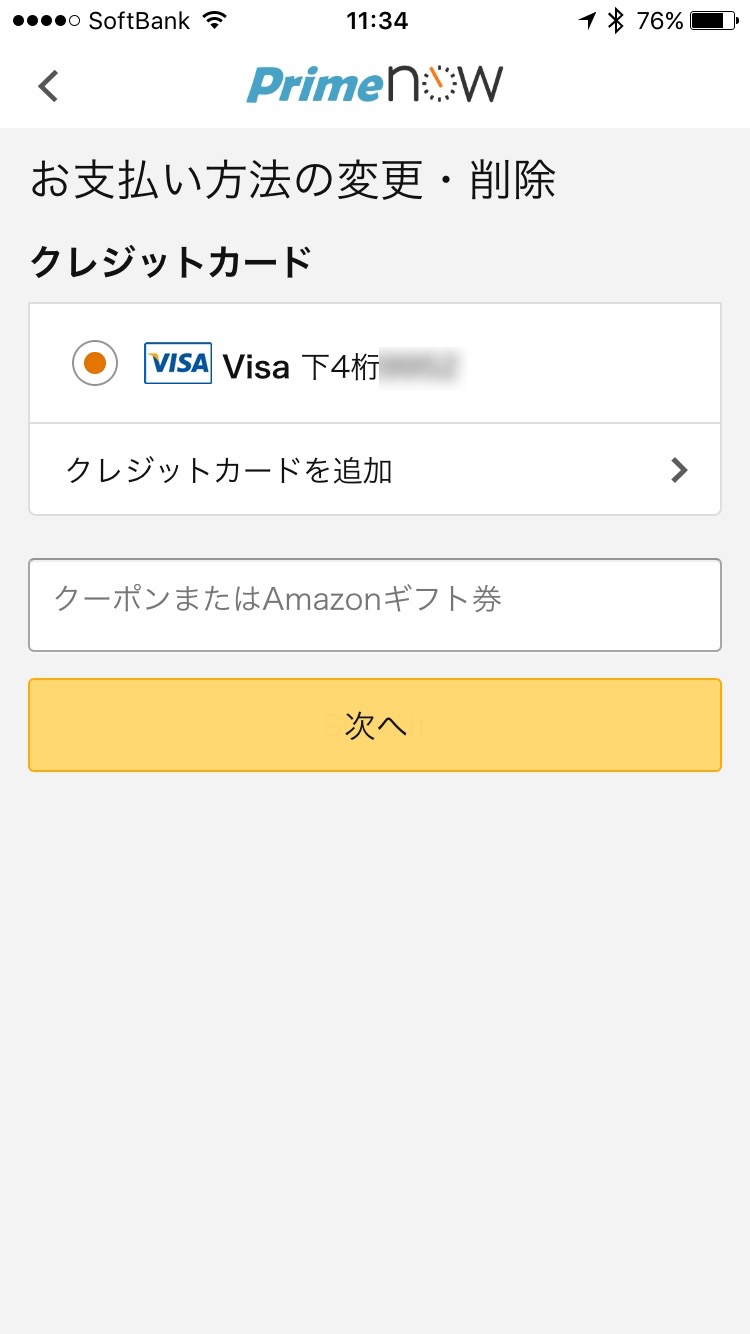Tap the 76% battery percentage
This screenshot has width=750, height=1334.
click(660, 20)
